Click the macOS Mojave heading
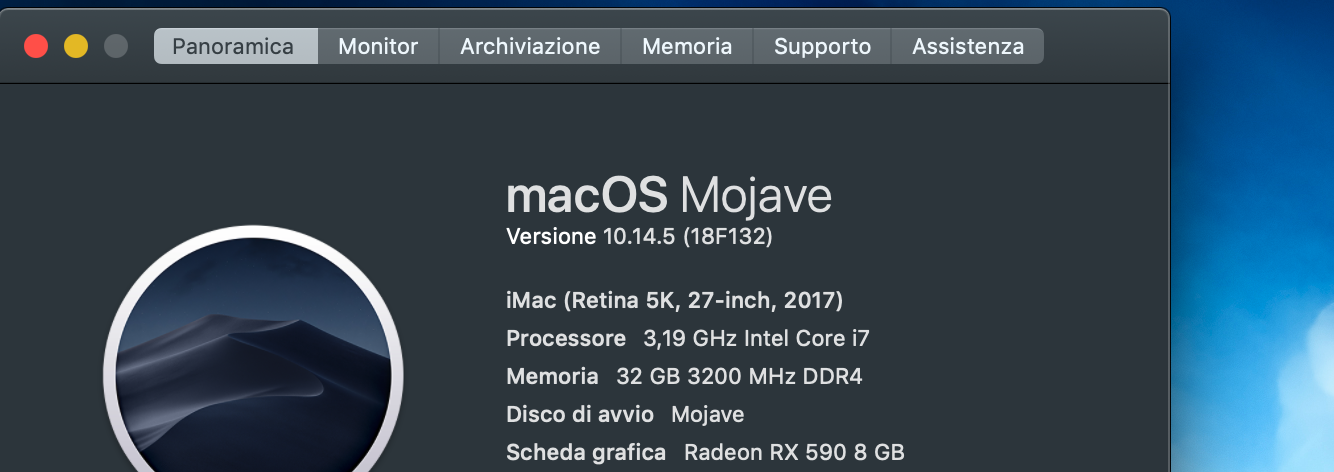Viewport: 1334px width, 472px height. [x=668, y=196]
